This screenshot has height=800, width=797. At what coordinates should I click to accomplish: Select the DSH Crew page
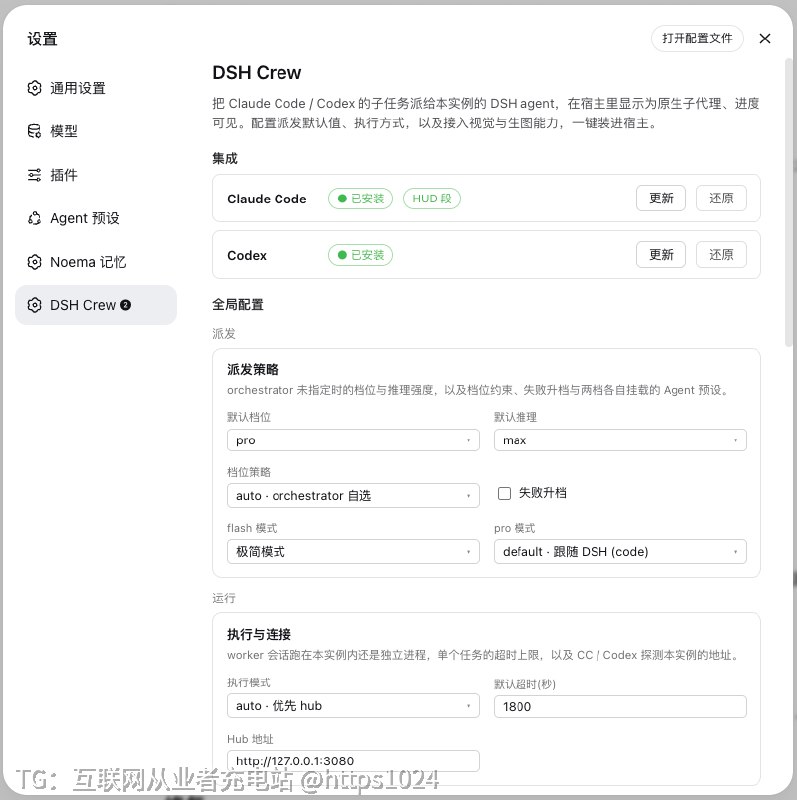coord(96,305)
